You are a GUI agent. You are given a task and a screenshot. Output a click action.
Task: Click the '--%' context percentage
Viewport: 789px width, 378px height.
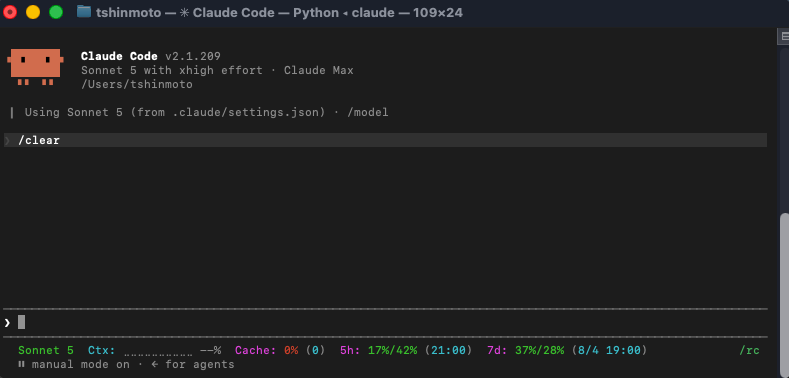(210, 350)
